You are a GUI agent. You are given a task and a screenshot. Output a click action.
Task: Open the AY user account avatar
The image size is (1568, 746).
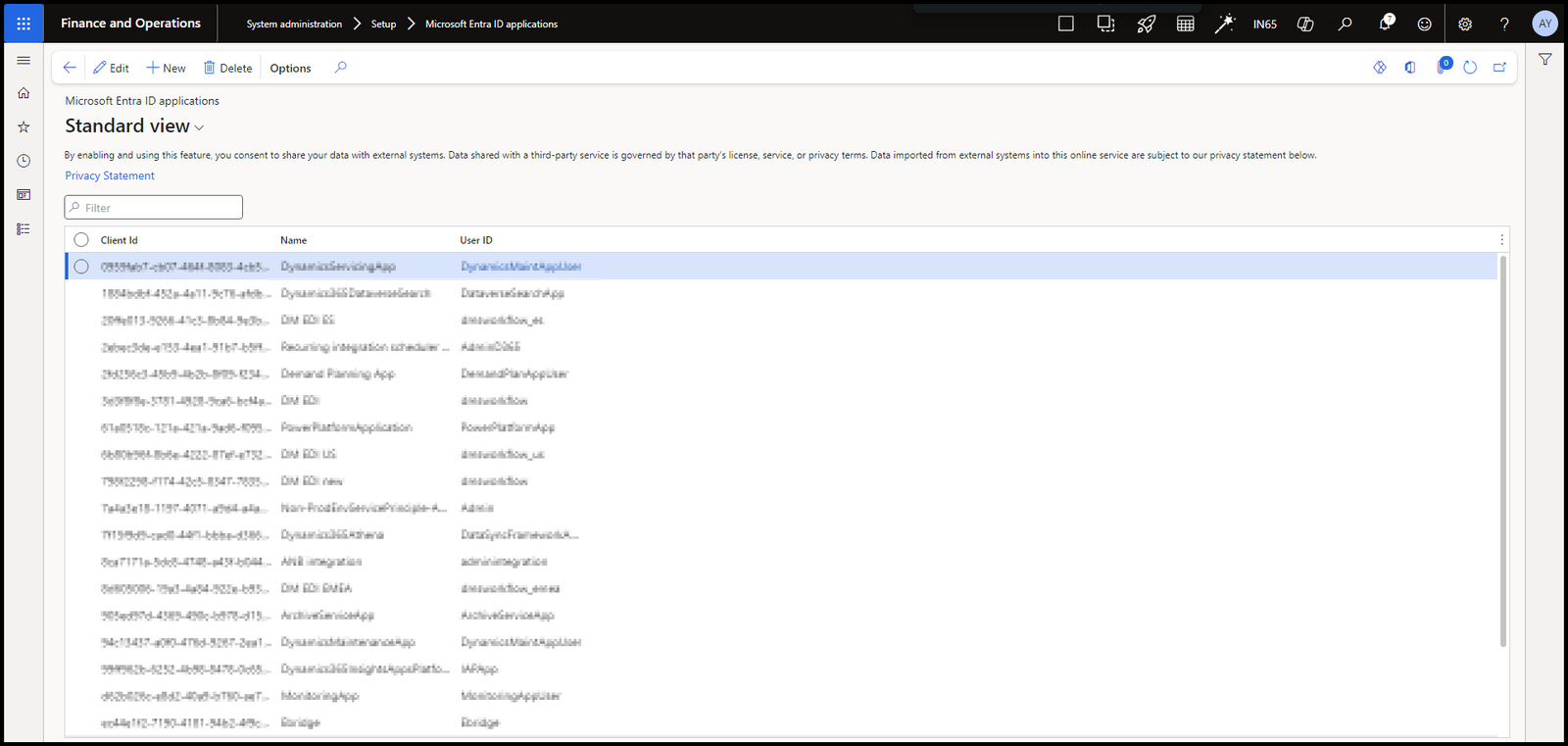1544,24
